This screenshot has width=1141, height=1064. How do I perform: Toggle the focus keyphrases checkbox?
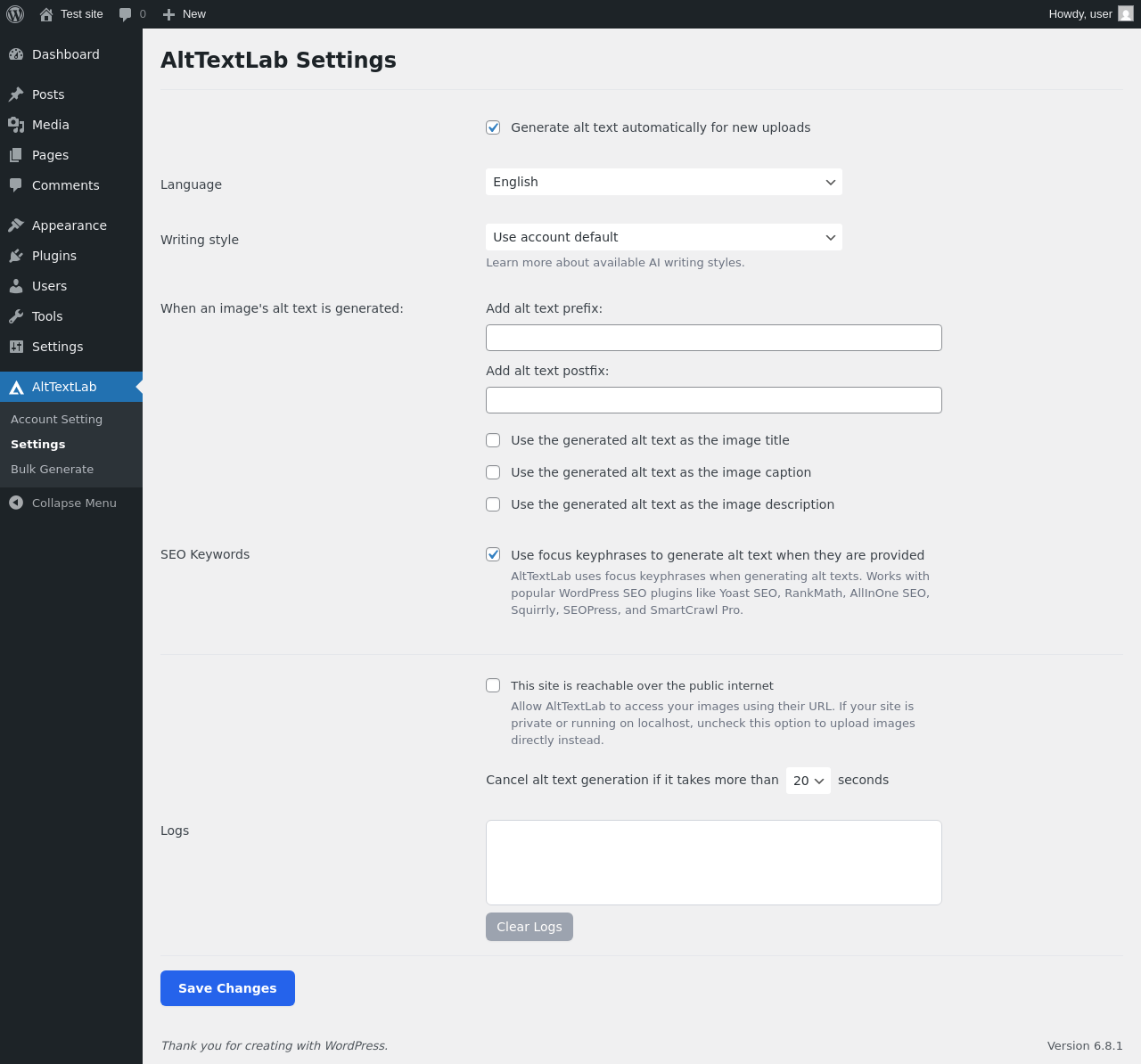click(x=493, y=554)
